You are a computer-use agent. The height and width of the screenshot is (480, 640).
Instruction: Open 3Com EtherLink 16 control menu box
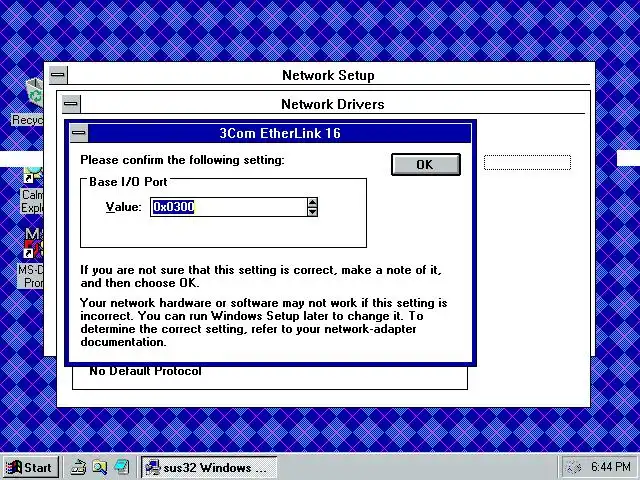pyautogui.click(x=79, y=133)
